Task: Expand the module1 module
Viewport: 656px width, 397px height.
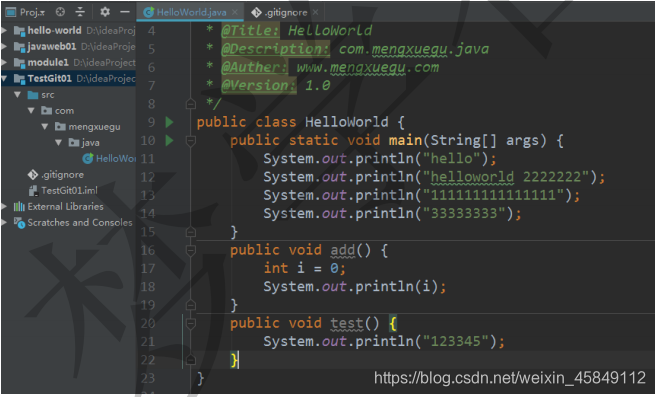Action: click(4, 62)
